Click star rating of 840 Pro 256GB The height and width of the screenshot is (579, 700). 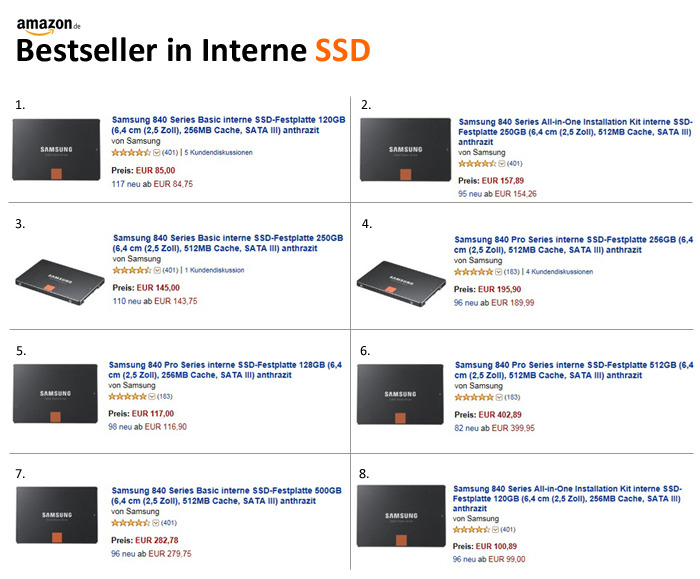click(473, 272)
